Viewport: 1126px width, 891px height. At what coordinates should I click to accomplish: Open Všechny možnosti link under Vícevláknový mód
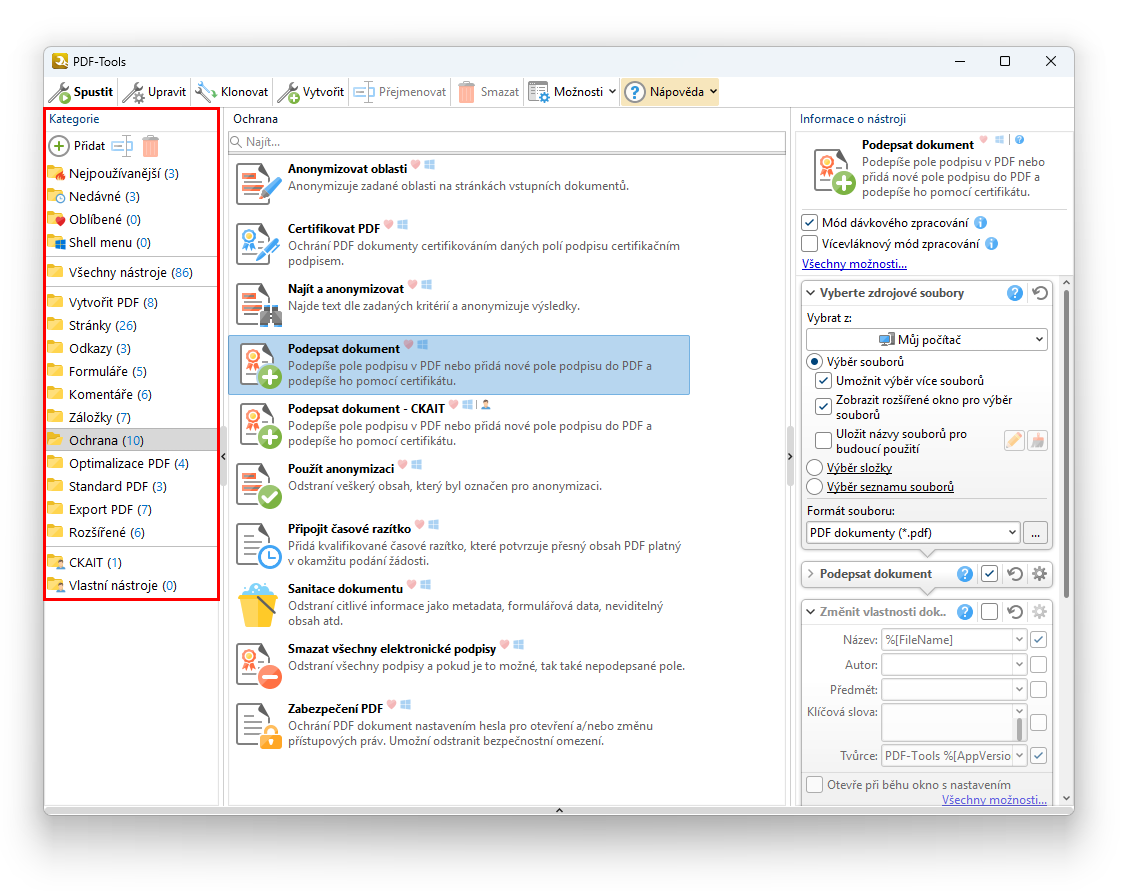tap(854, 264)
